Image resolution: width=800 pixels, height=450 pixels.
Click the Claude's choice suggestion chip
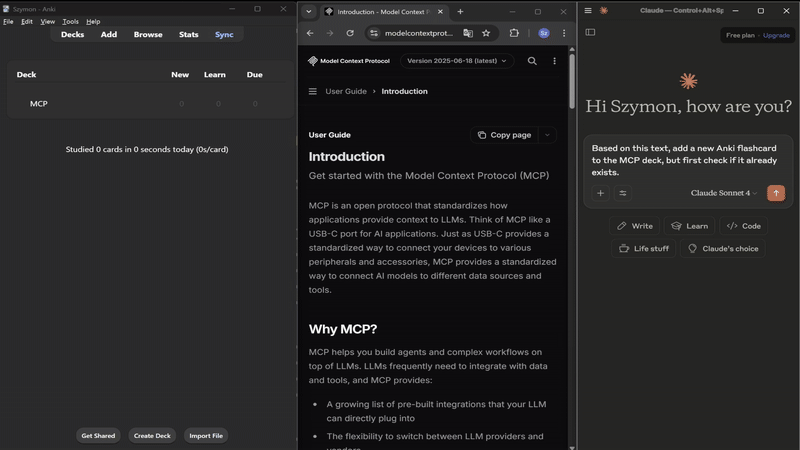[723, 248]
